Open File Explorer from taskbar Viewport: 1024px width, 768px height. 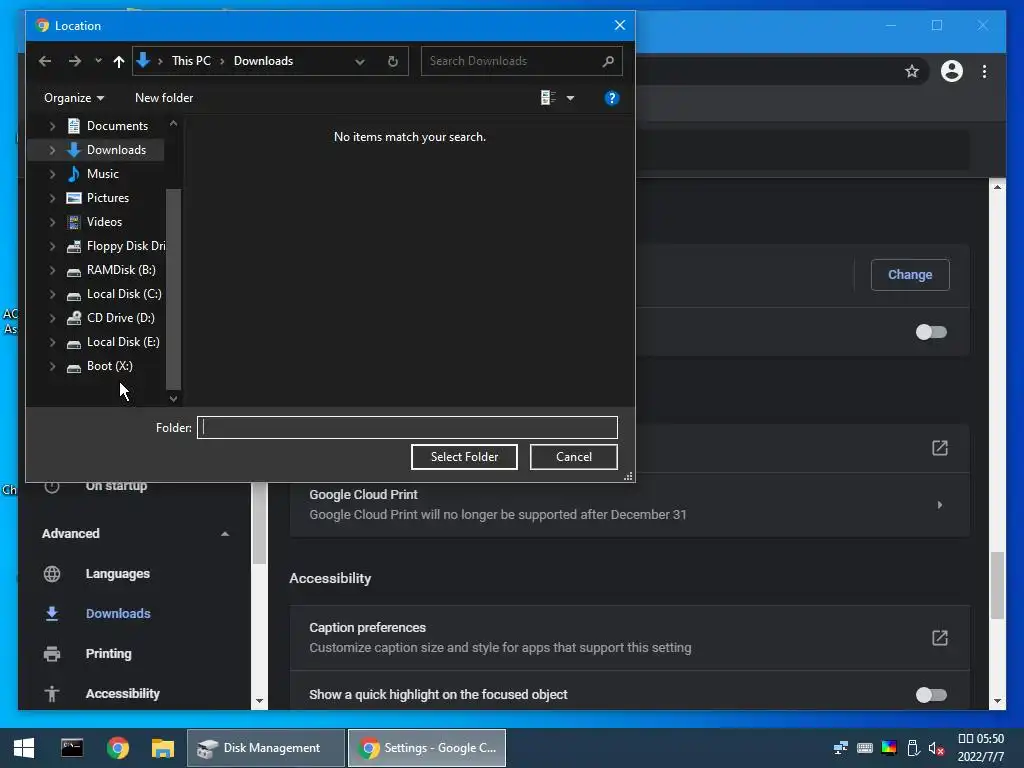(x=163, y=748)
